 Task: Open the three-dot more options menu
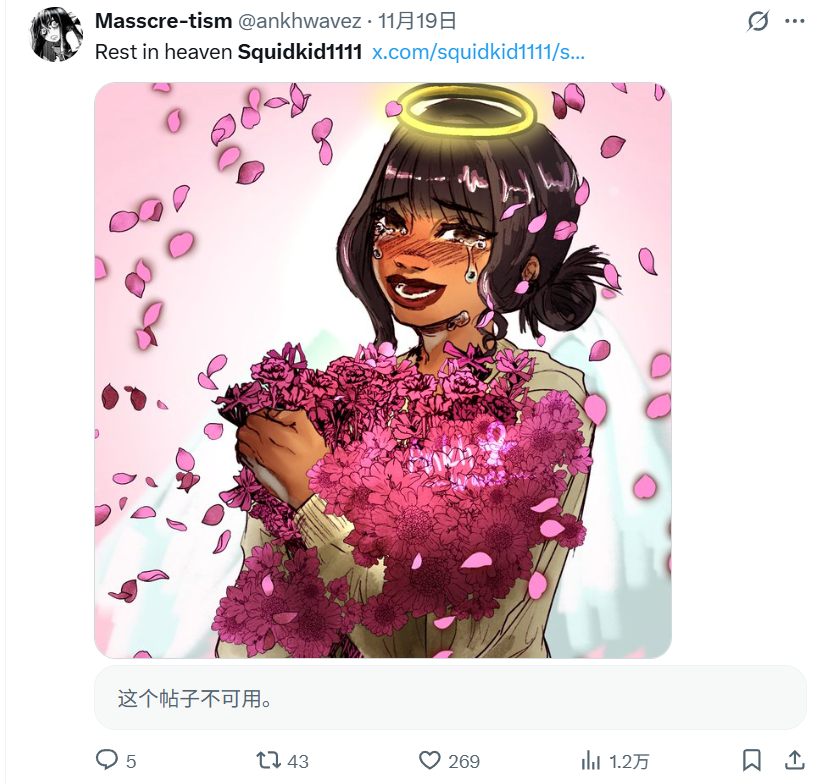[x=795, y=21]
